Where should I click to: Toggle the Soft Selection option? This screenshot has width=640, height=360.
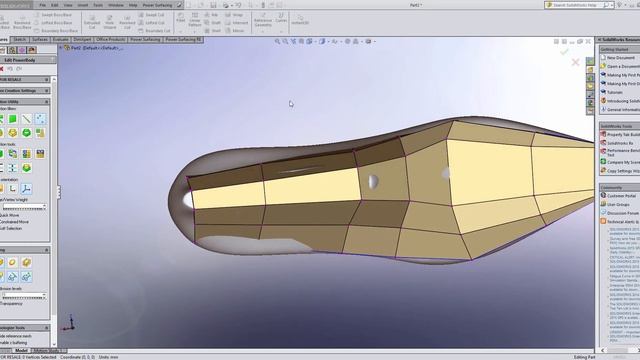click(x=11, y=228)
